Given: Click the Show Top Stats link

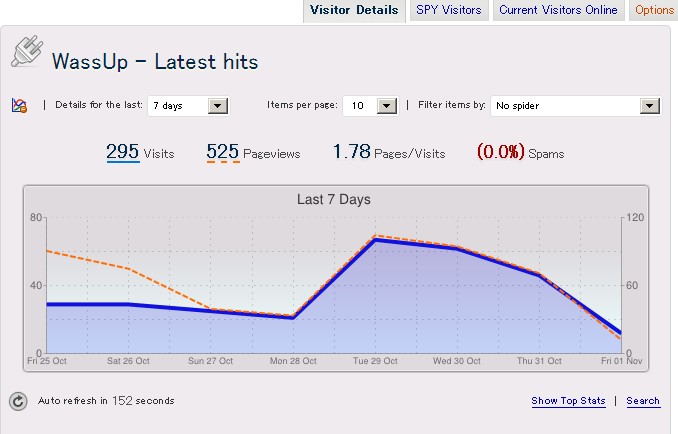Looking at the screenshot, I should (568, 401).
